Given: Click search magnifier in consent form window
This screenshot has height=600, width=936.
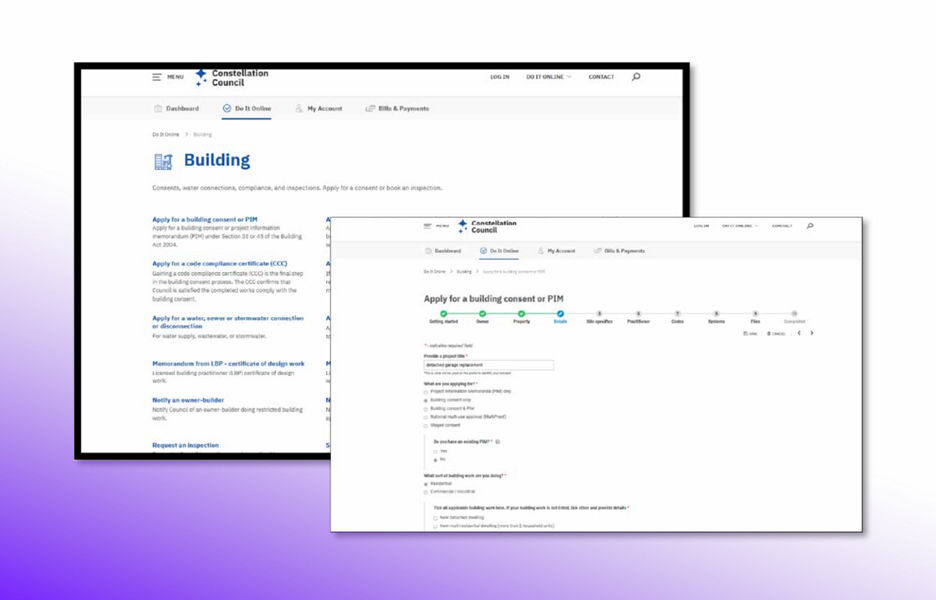Looking at the screenshot, I should pyautogui.click(x=810, y=226).
